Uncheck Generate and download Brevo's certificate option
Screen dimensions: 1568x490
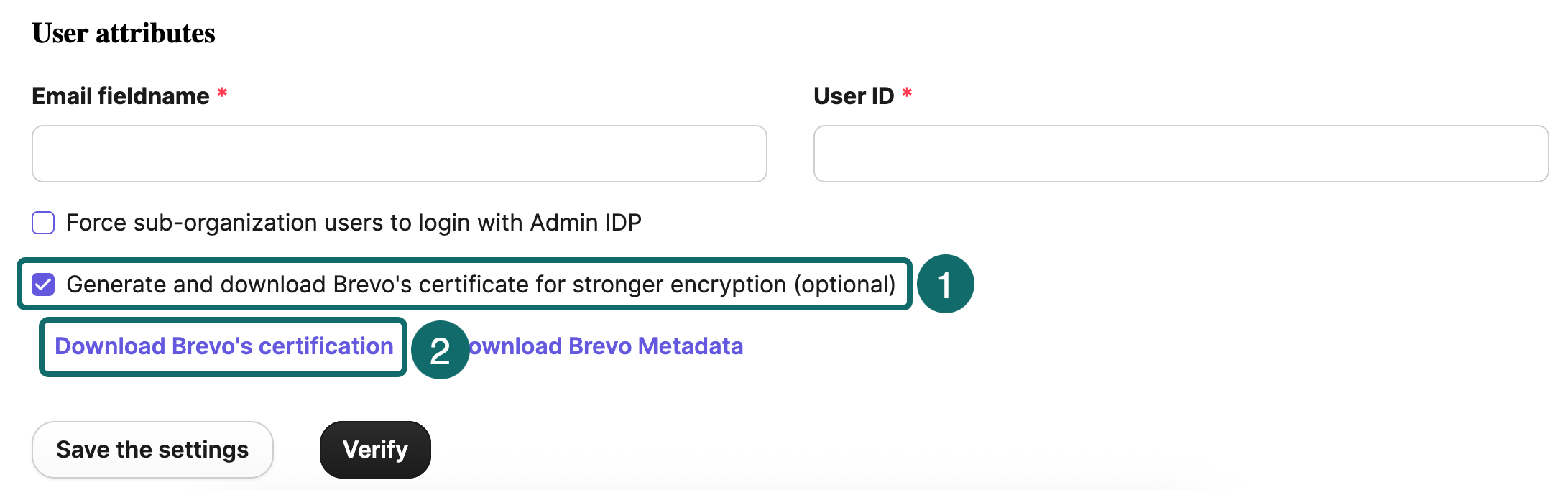pyautogui.click(x=43, y=285)
